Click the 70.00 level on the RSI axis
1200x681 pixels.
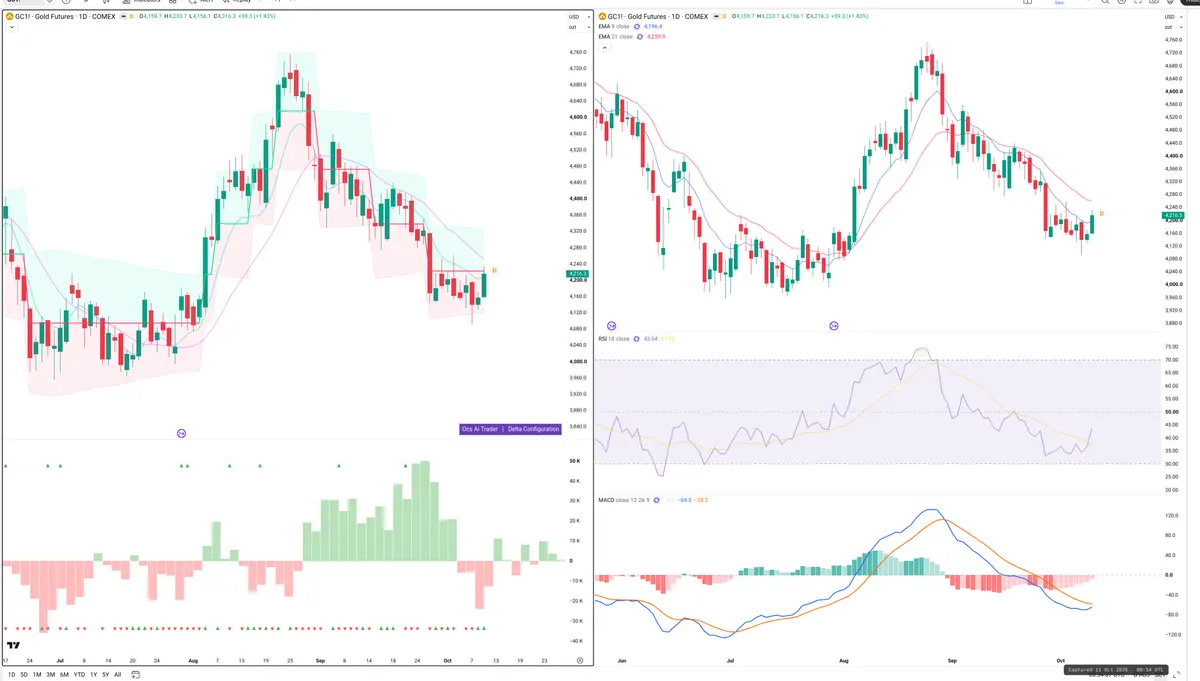pyautogui.click(x=1172, y=360)
